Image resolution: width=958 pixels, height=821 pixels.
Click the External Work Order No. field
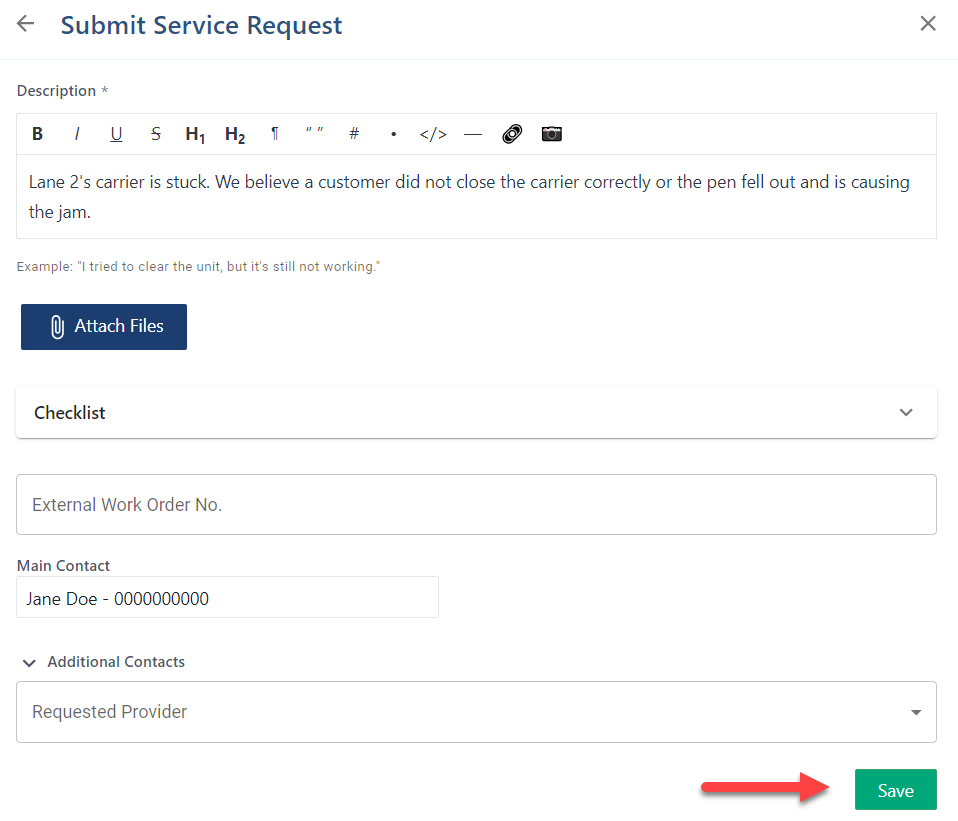click(x=476, y=505)
